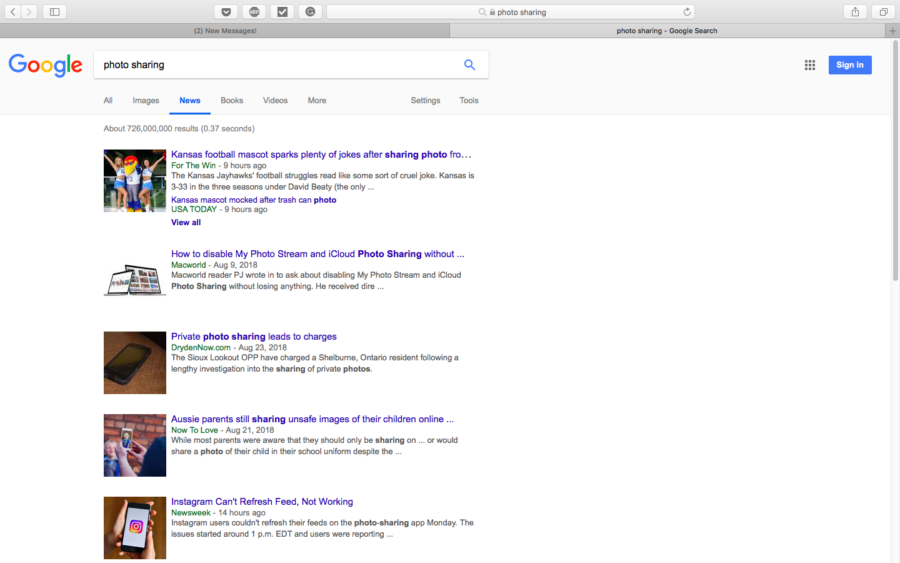Image resolution: width=900 pixels, height=563 pixels.
Task: Switch to the Images results tab
Action: click(146, 100)
